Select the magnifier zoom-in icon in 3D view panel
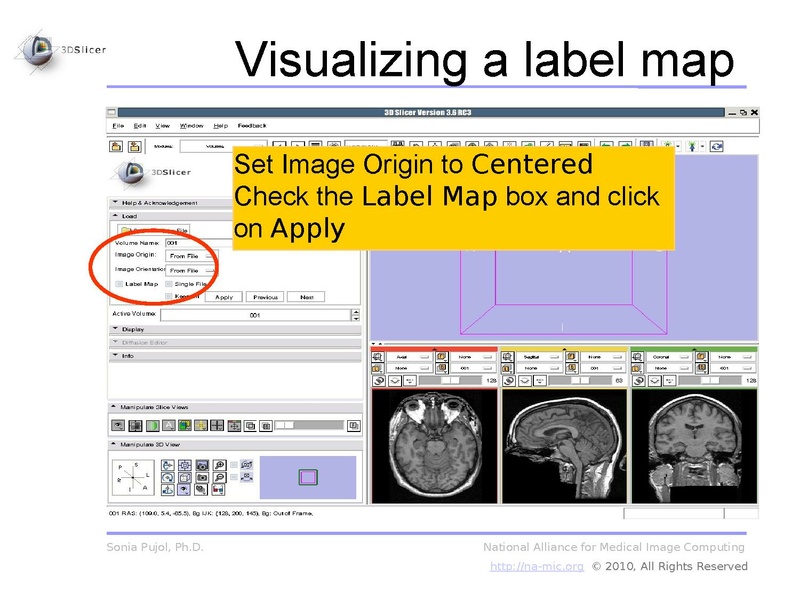The height and width of the screenshot is (600, 800). pyautogui.click(x=220, y=464)
